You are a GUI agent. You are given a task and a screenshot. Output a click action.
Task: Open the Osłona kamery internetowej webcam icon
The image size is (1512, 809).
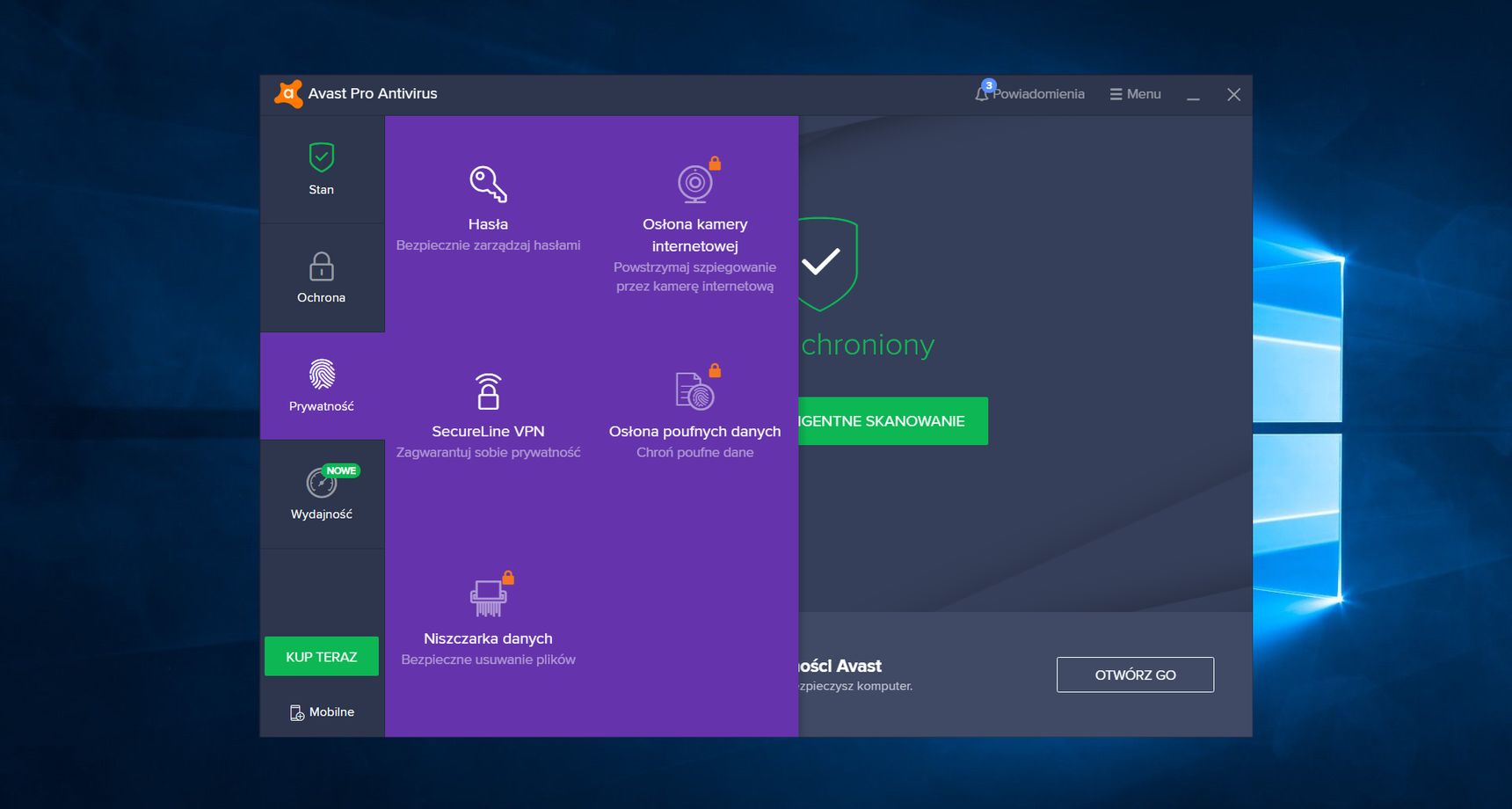(694, 184)
